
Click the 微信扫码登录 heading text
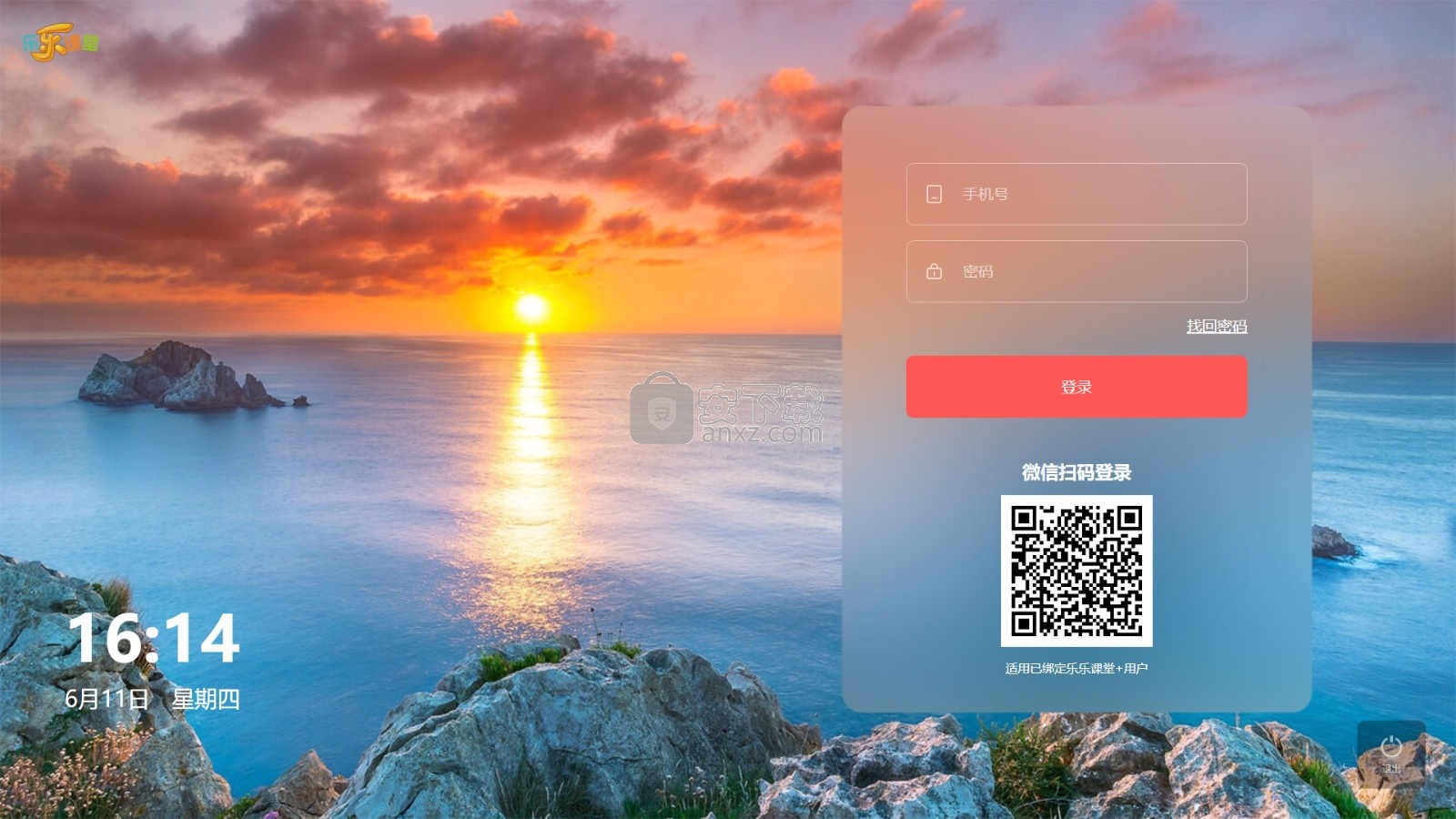coord(1077,472)
